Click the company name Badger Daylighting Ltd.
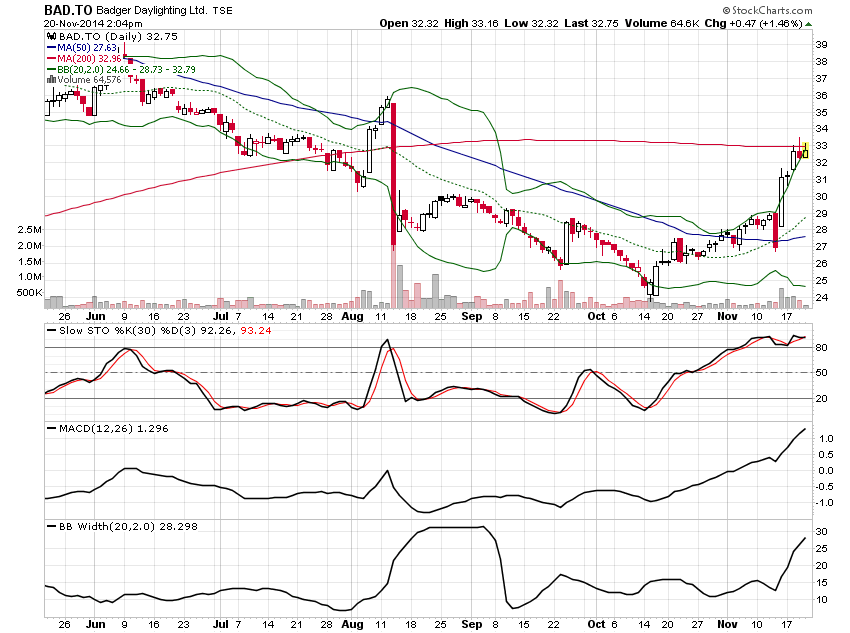850x633 pixels. click(x=152, y=10)
